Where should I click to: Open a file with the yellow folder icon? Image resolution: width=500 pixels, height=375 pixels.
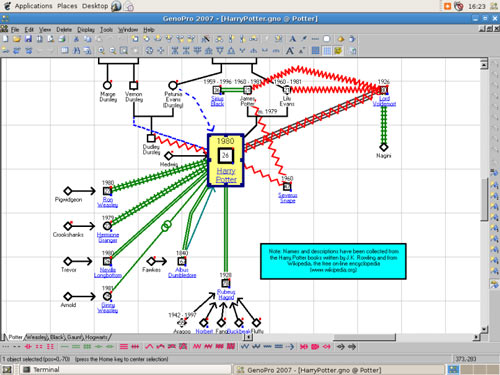pos(17,39)
